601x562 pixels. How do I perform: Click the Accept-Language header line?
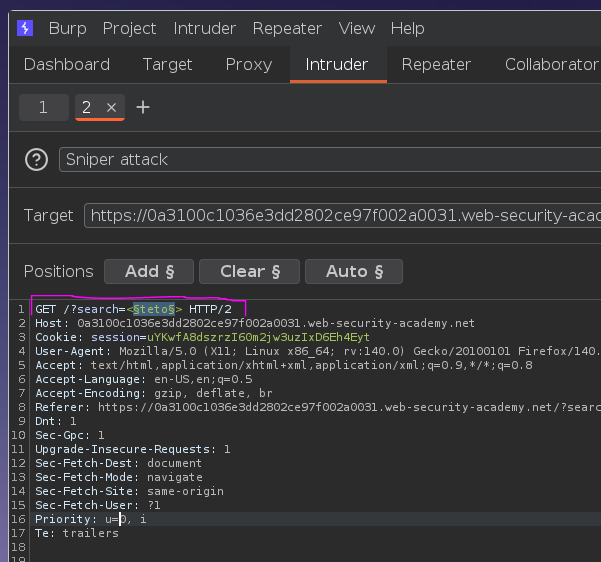pos(144,379)
